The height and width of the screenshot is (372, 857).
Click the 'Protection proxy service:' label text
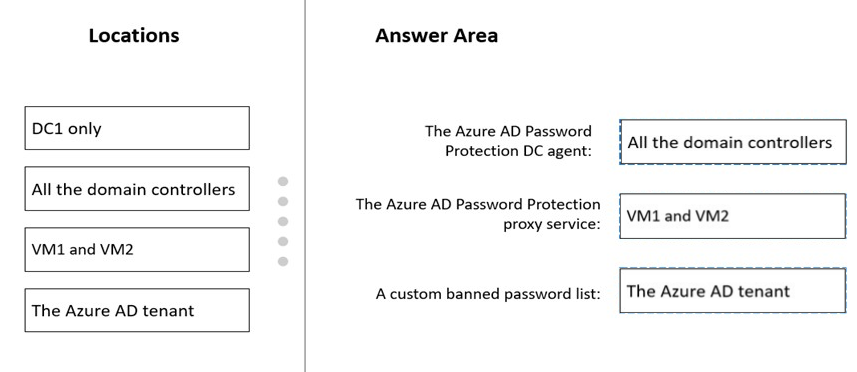pos(478,214)
